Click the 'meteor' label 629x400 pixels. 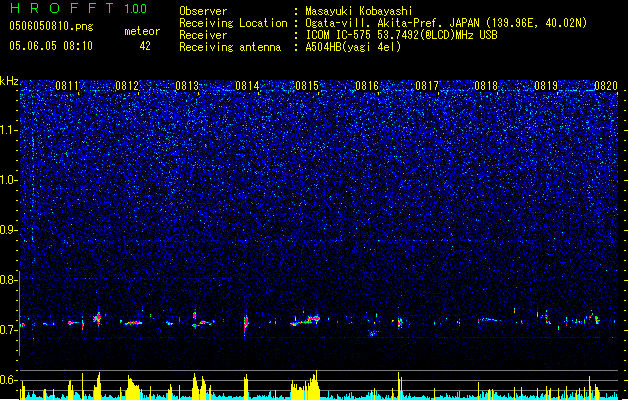(142, 31)
